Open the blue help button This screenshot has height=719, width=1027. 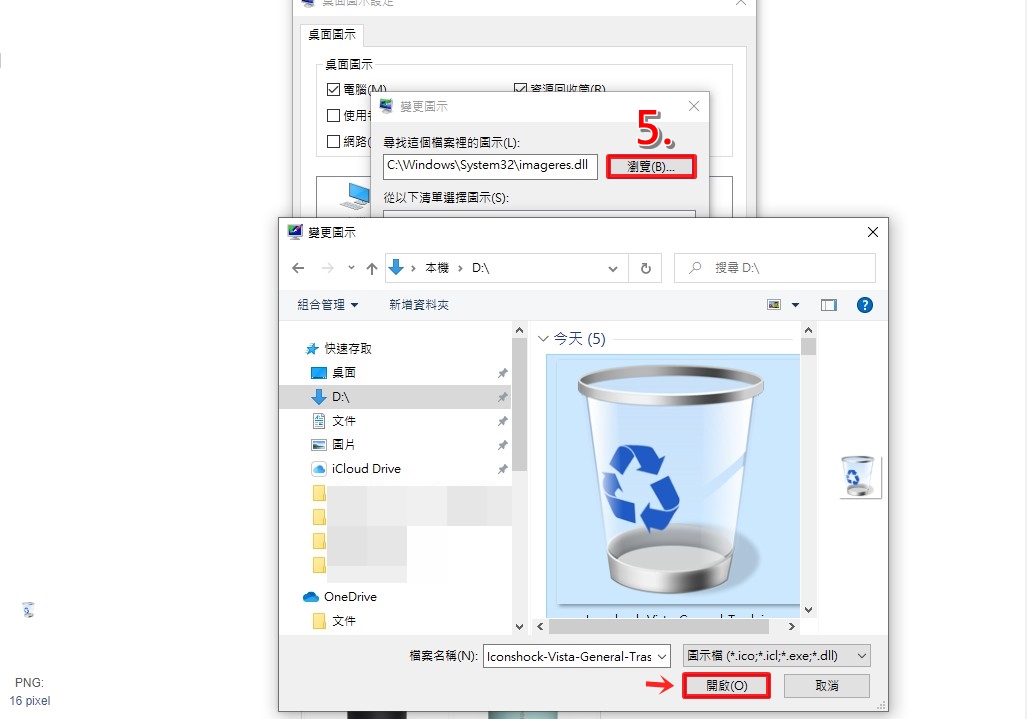coord(865,304)
